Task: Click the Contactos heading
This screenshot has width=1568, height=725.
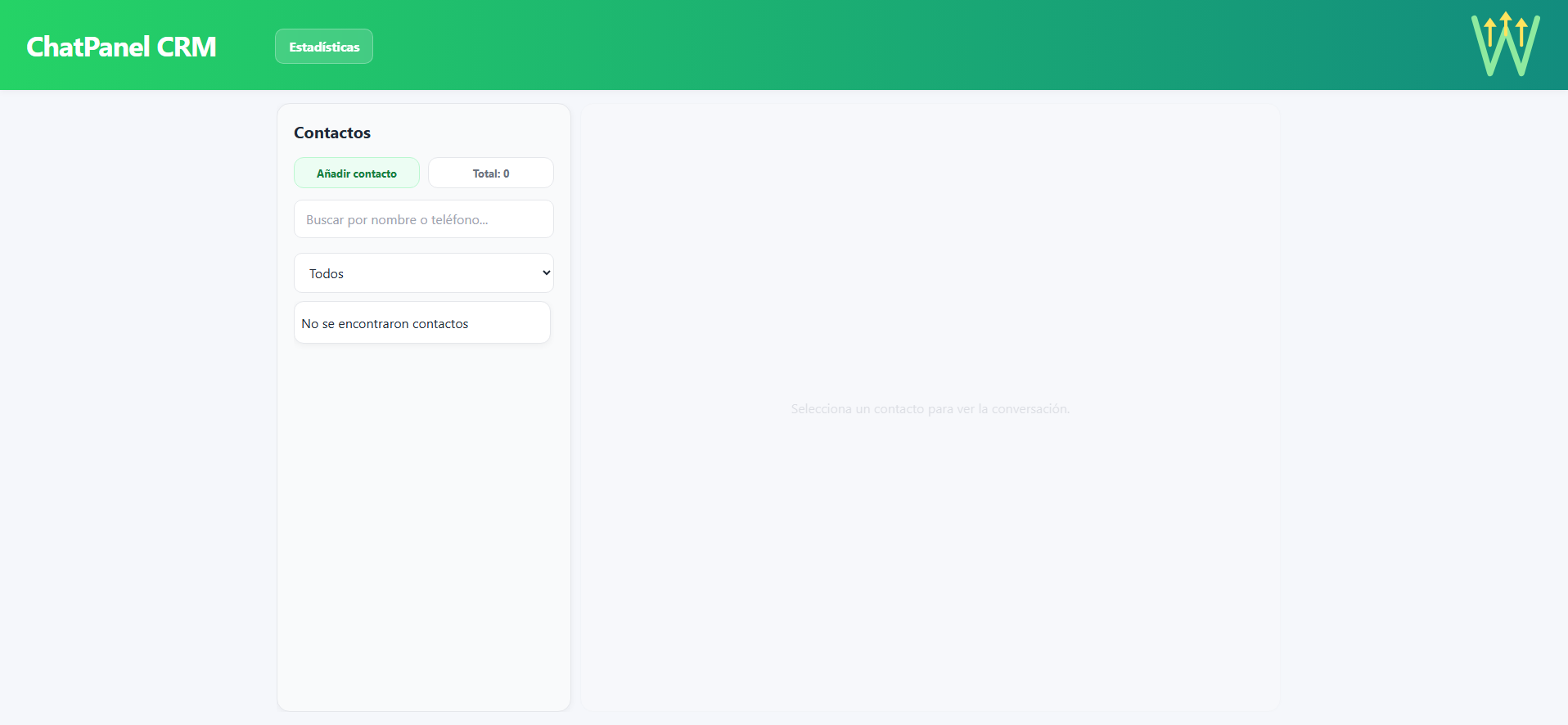Action: coord(332,133)
